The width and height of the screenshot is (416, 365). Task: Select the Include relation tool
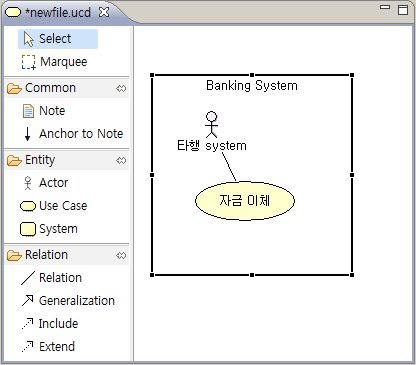click(x=50, y=324)
